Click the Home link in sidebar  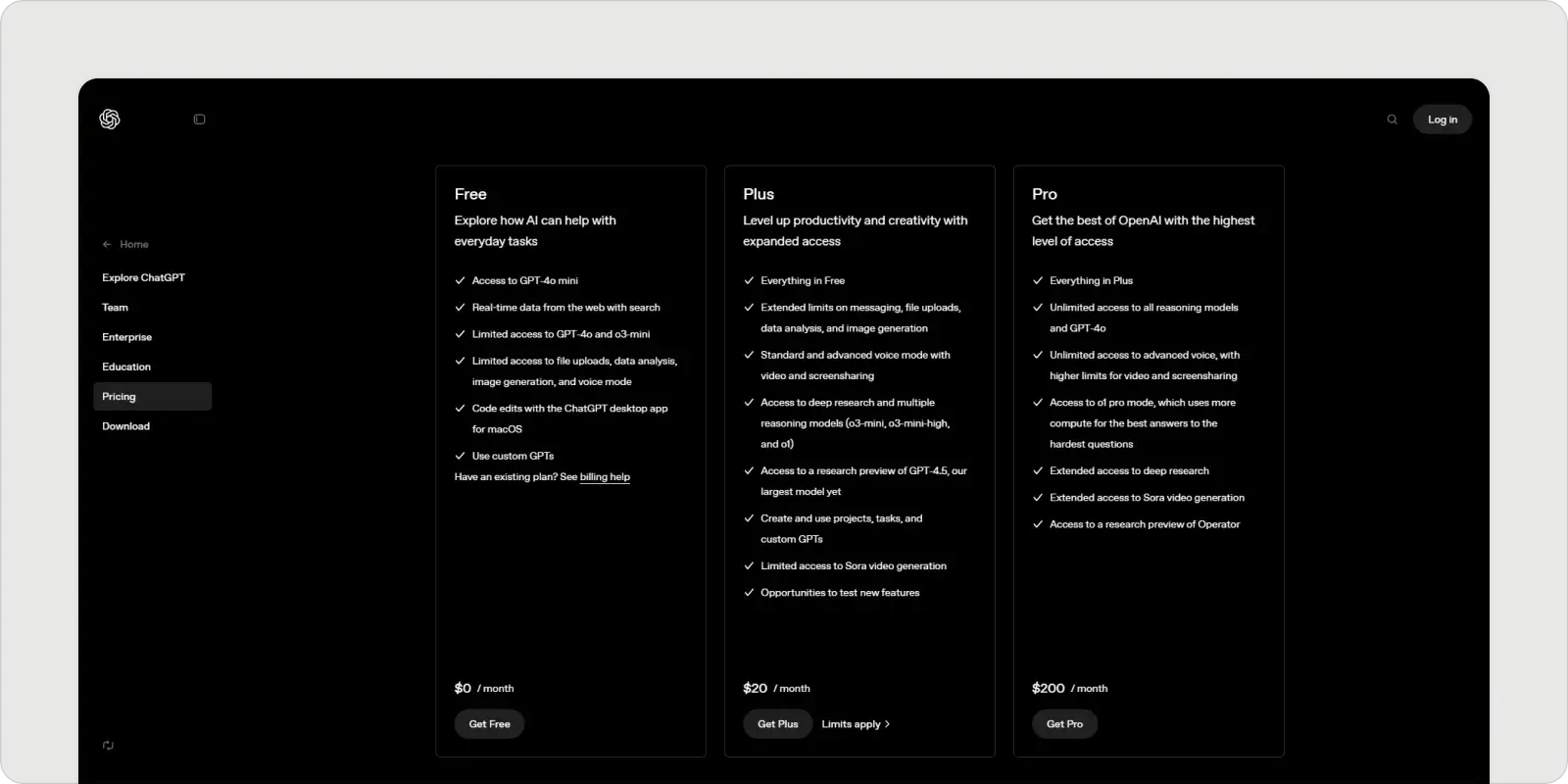134,244
